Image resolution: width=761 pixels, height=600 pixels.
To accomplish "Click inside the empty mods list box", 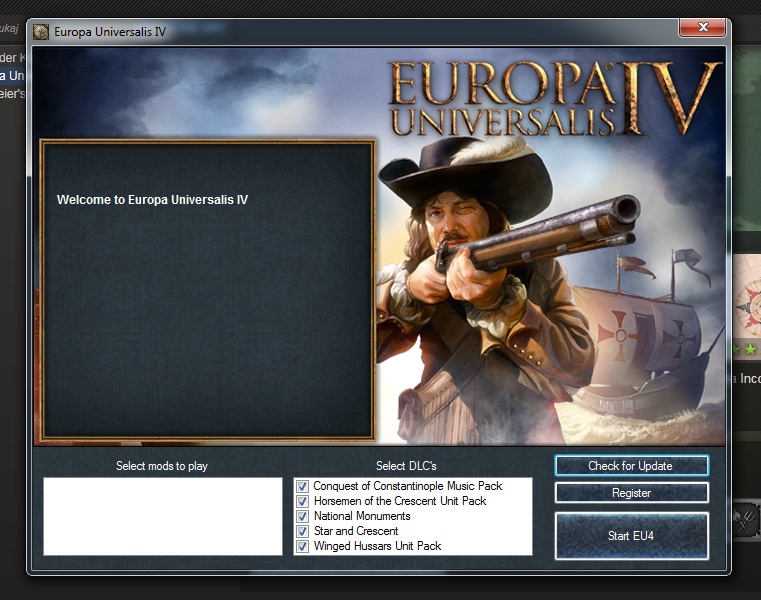I will pos(162,516).
